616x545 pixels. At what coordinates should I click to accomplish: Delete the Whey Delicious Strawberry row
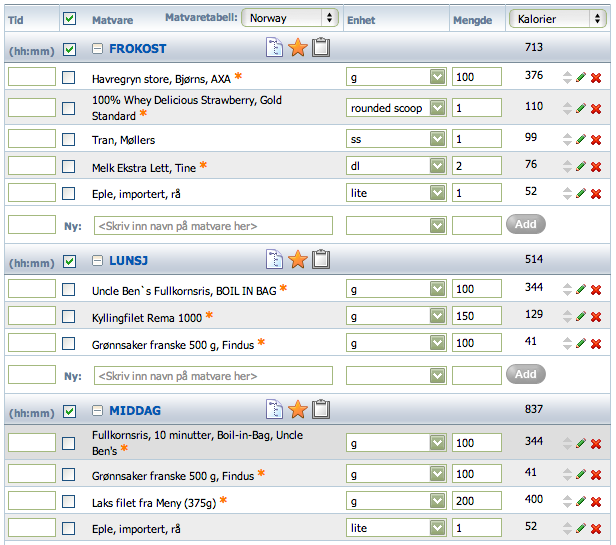(596, 109)
